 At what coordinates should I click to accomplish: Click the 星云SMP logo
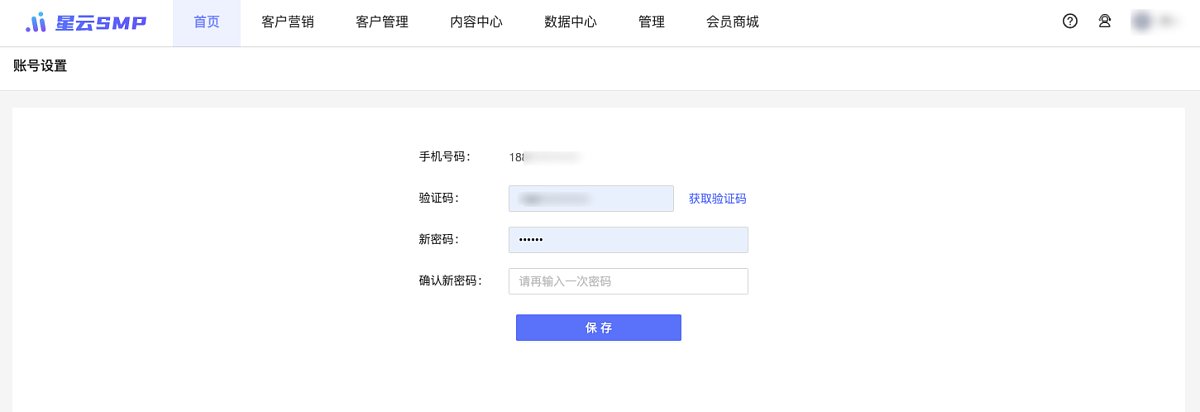(x=87, y=22)
